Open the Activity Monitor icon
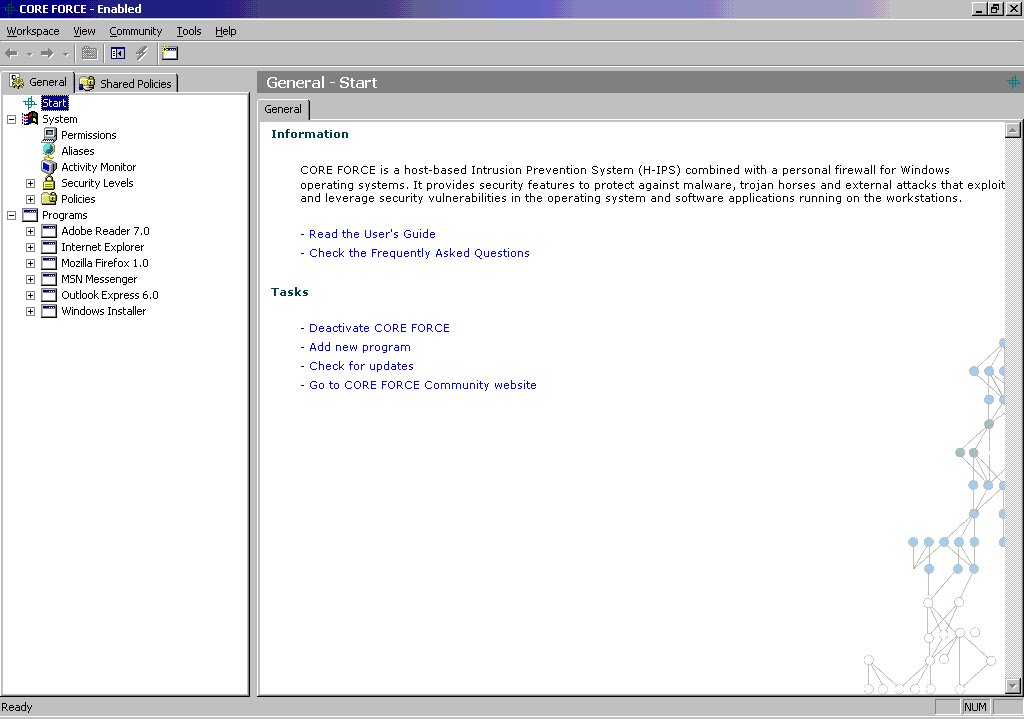The image size is (1024, 719). [x=49, y=167]
